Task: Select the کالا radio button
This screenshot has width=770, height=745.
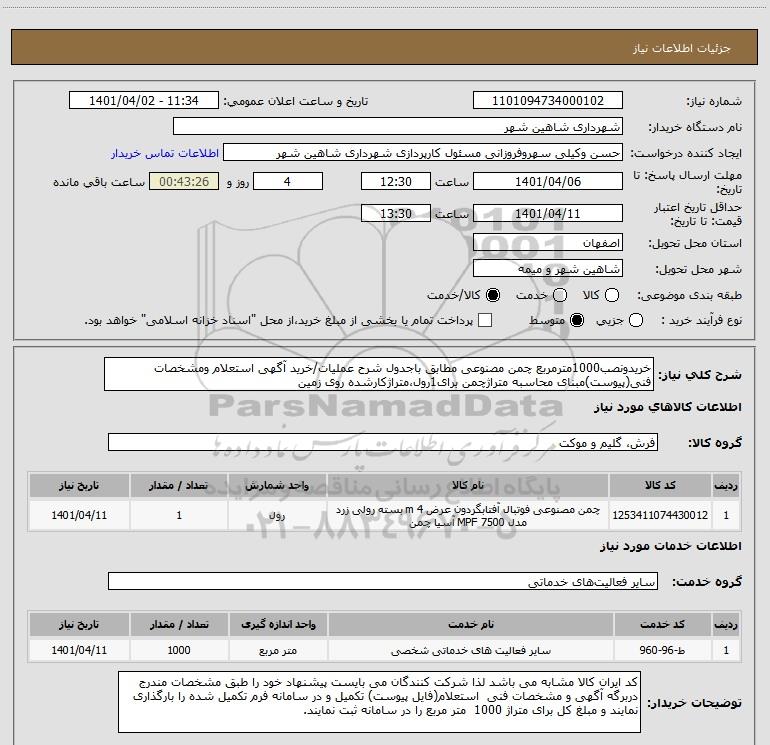Action: click(x=612, y=295)
